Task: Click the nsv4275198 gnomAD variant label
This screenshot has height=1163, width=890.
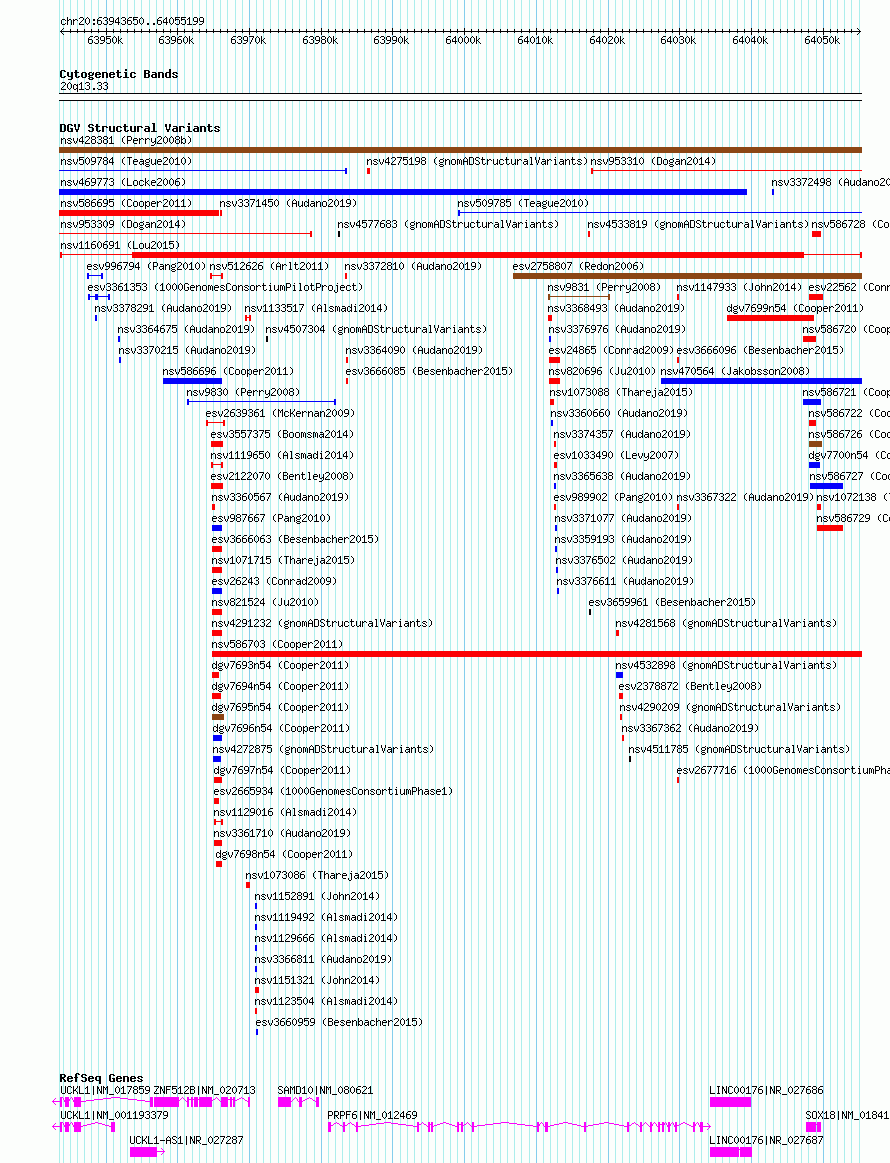Action: [x=477, y=161]
